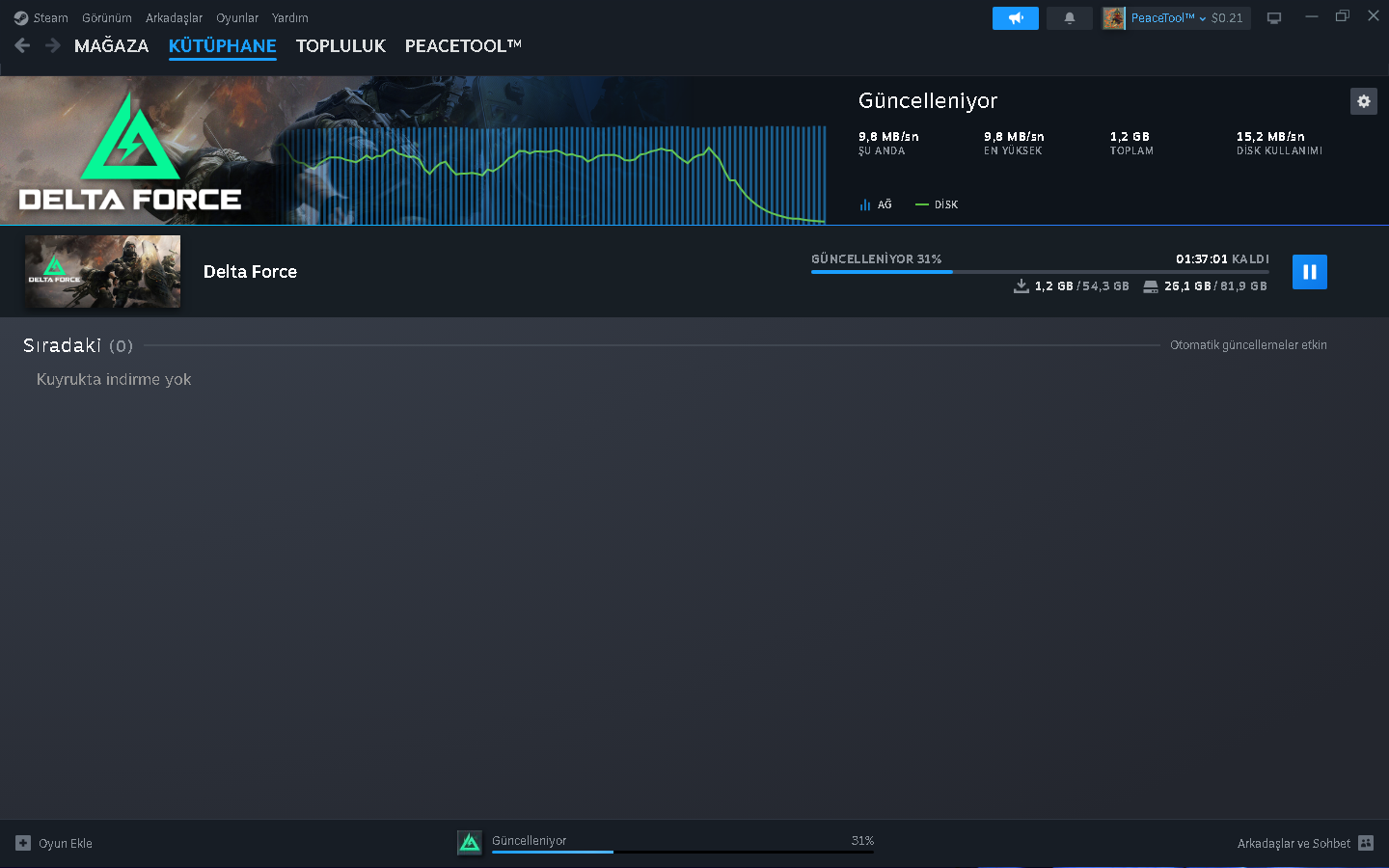Click the bottom Güncelleniyor progress bar

coord(683,852)
